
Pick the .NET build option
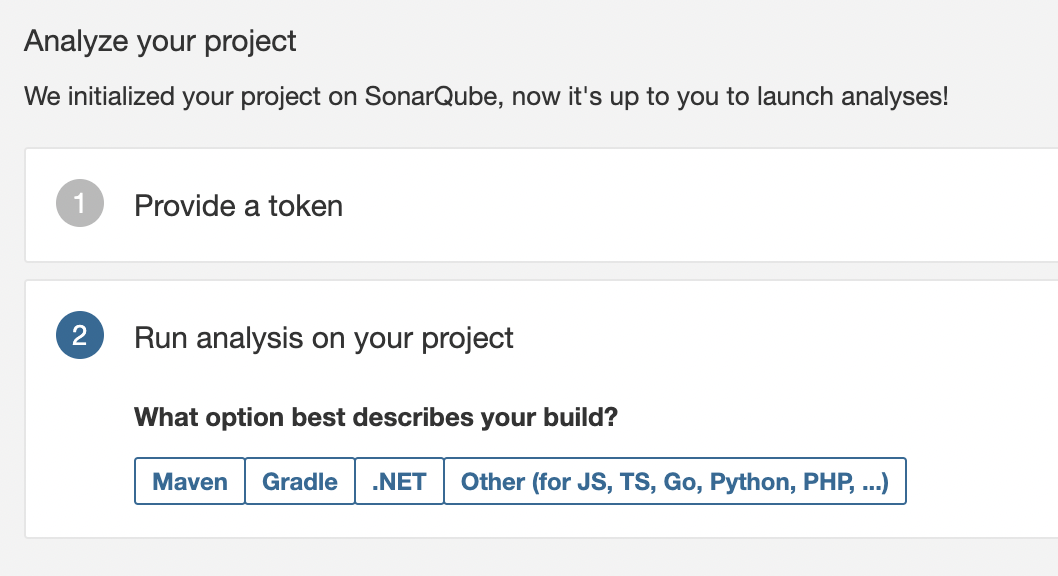click(399, 482)
